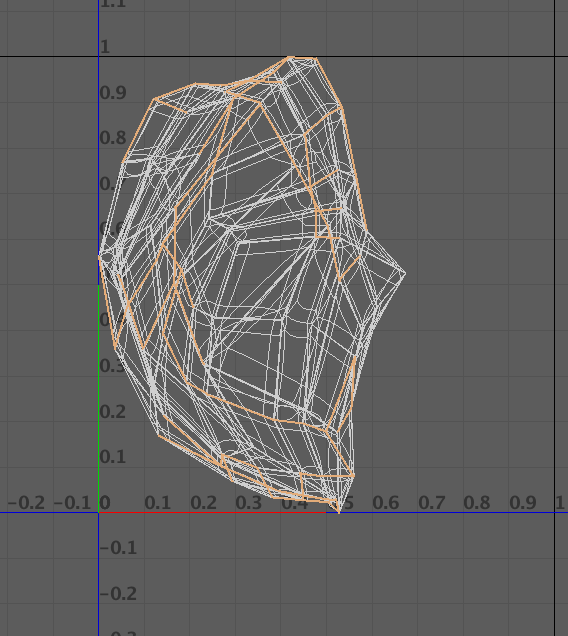Viewport: 568px width, 636px height.
Task: Click the -0.1 label on horizontal axis
Action: (x=72, y=503)
